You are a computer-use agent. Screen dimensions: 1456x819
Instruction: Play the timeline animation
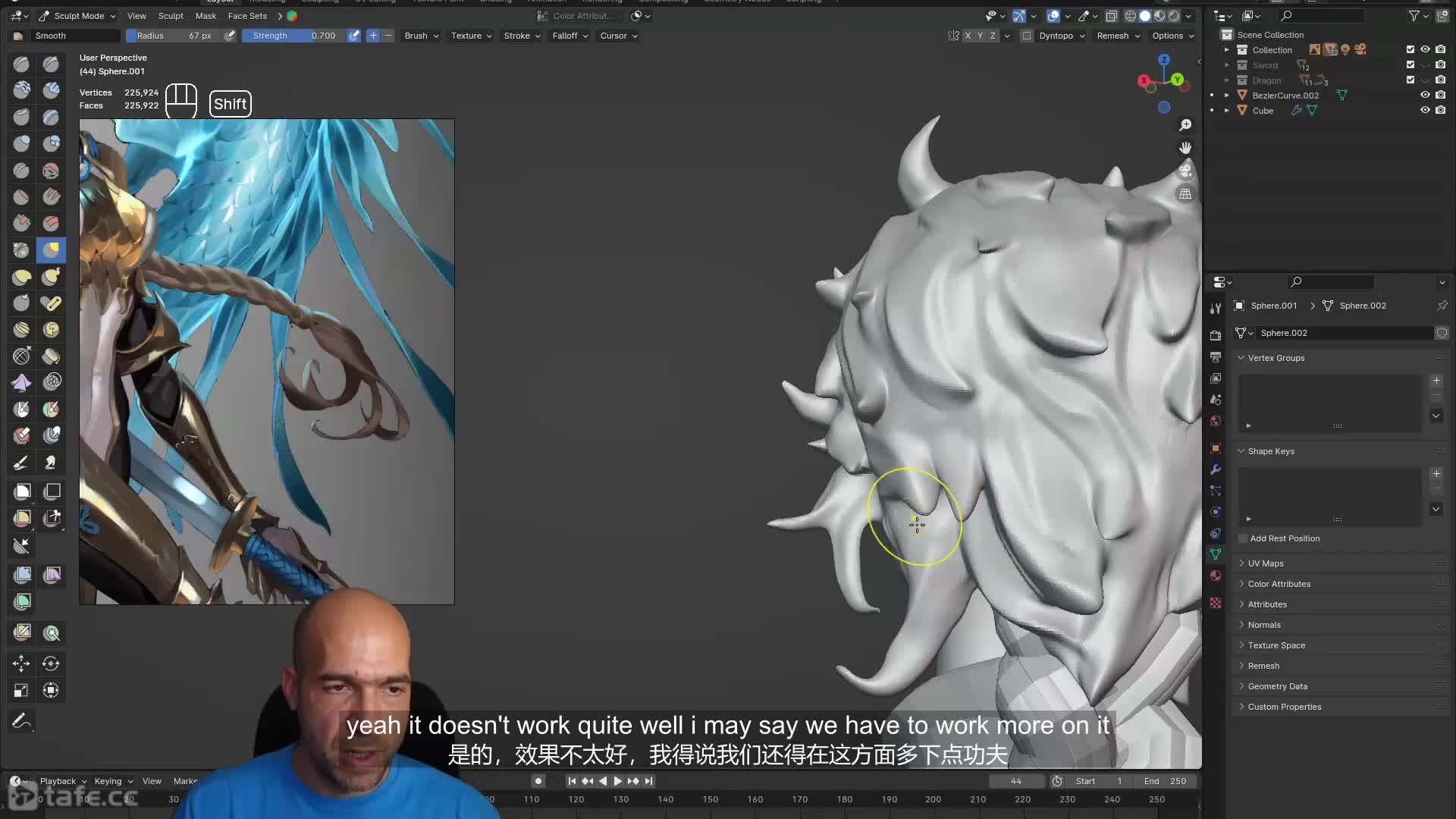(x=618, y=781)
